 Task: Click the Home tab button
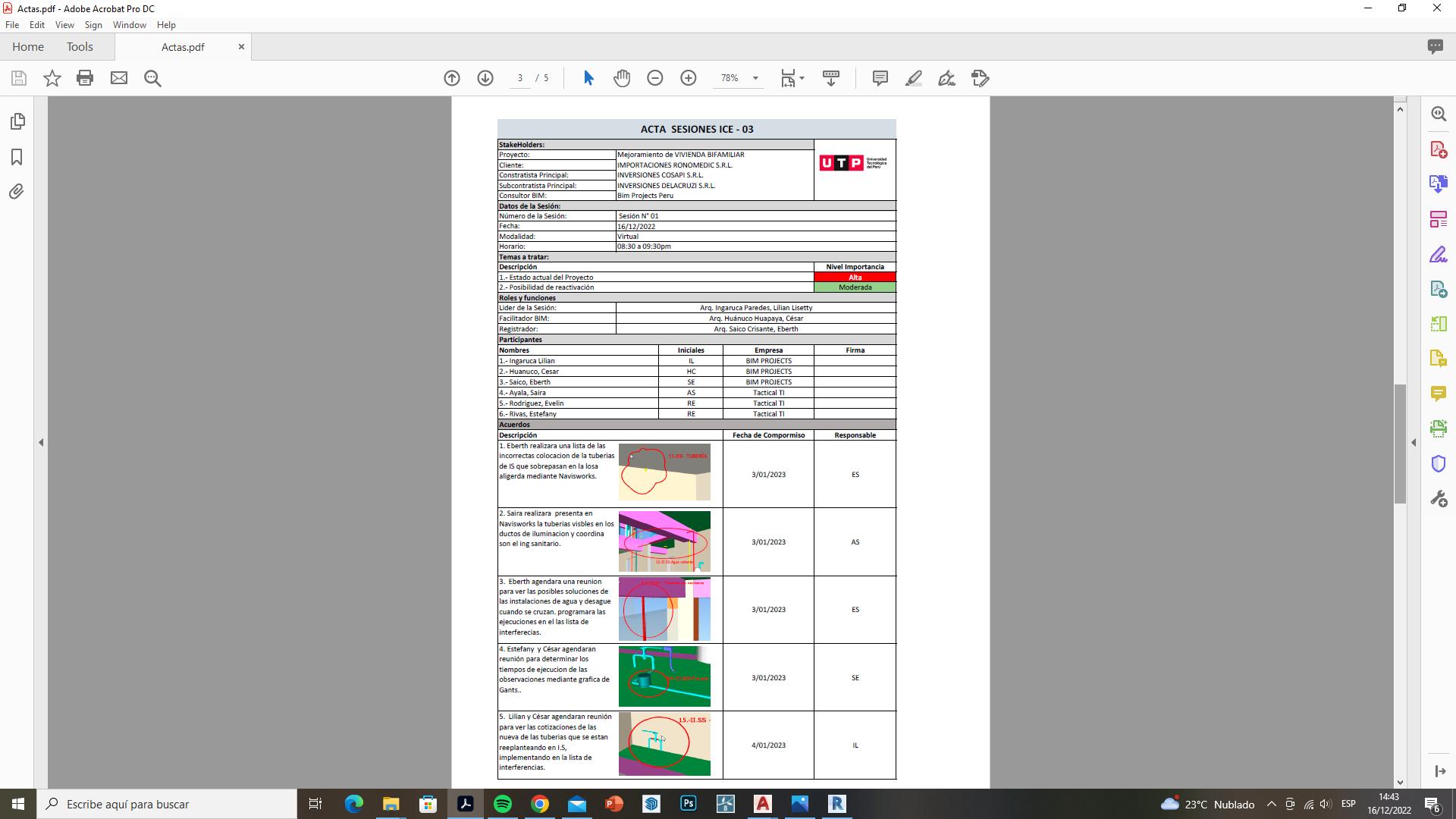click(x=28, y=47)
